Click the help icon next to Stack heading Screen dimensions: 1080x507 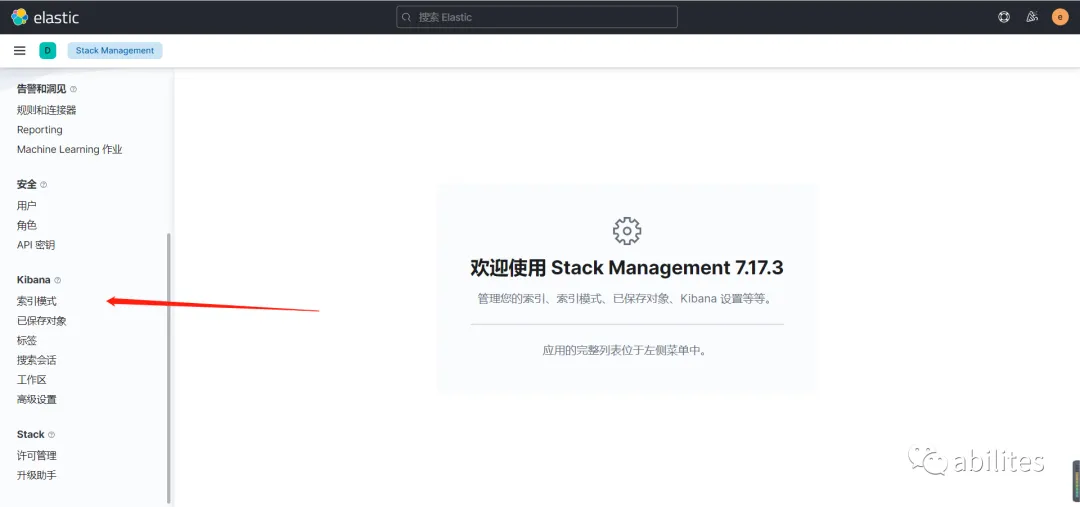click(52, 435)
